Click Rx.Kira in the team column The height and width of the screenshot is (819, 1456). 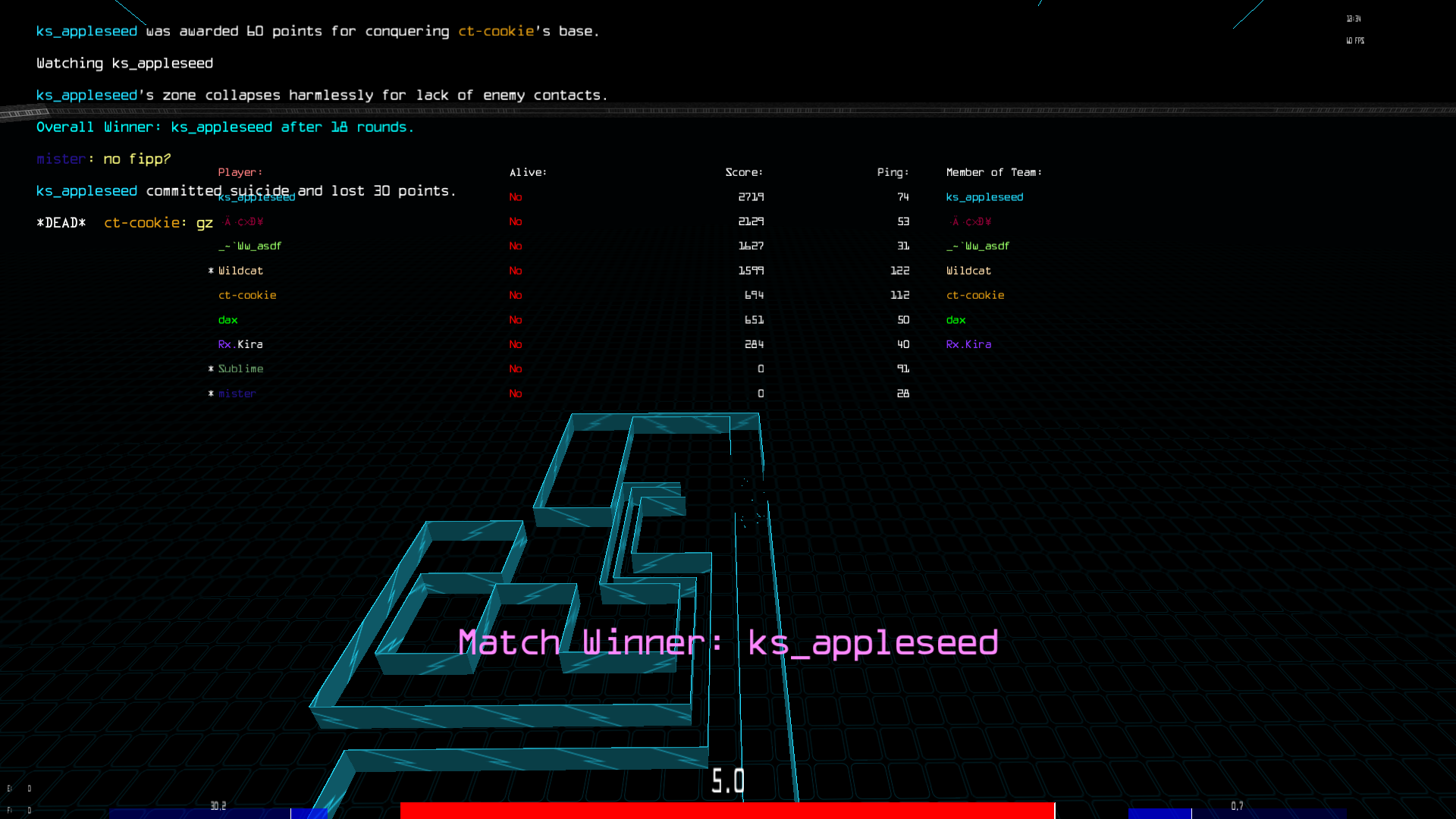(x=968, y=344)
